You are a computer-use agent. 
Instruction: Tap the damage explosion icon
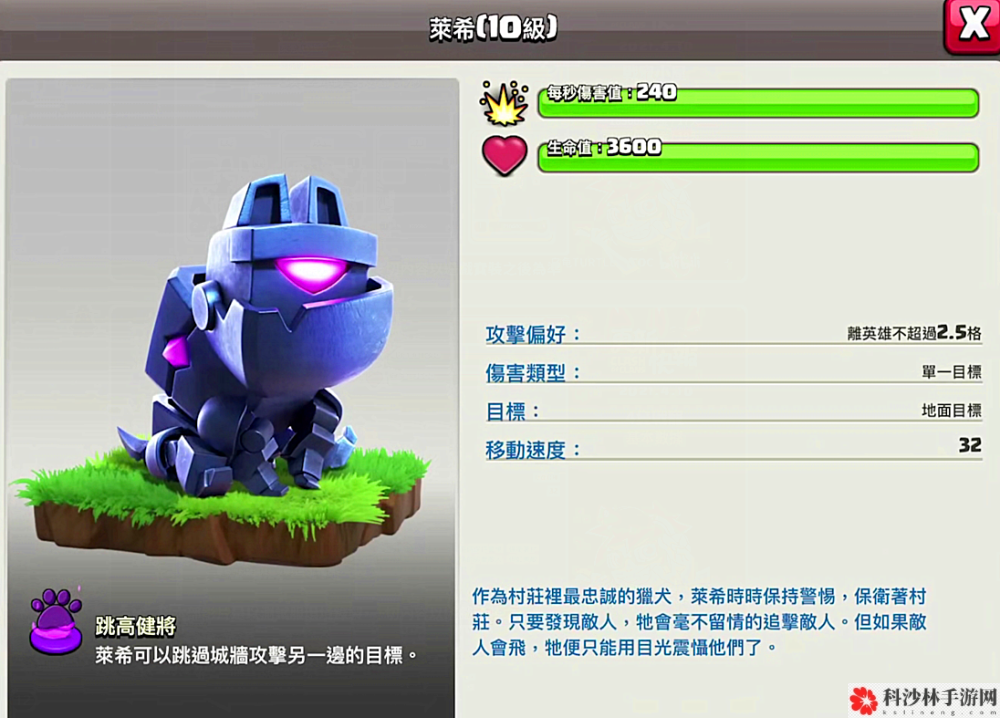point(504,103)
